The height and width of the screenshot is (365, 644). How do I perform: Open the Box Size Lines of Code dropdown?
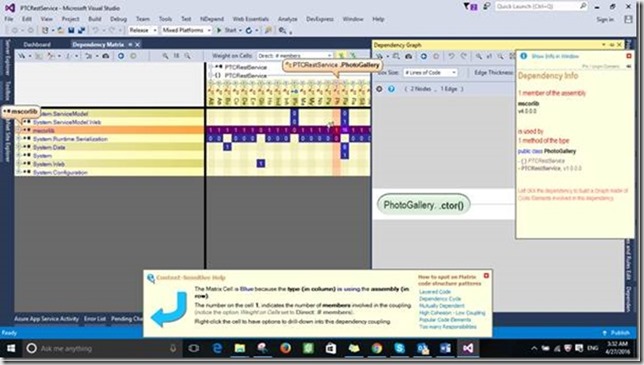point(430,73)
